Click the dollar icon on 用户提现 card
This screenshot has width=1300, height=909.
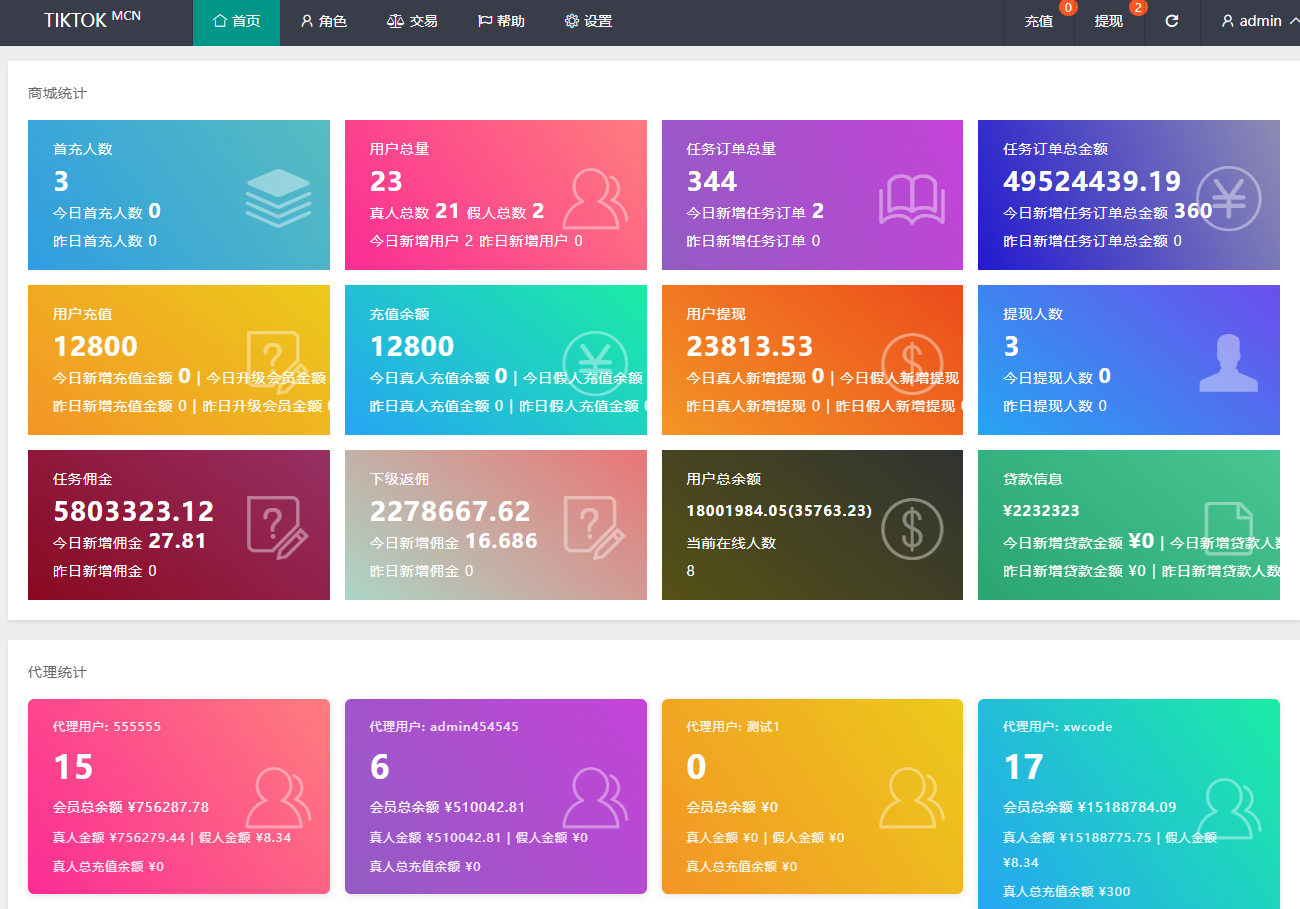[x=912, y=363]
